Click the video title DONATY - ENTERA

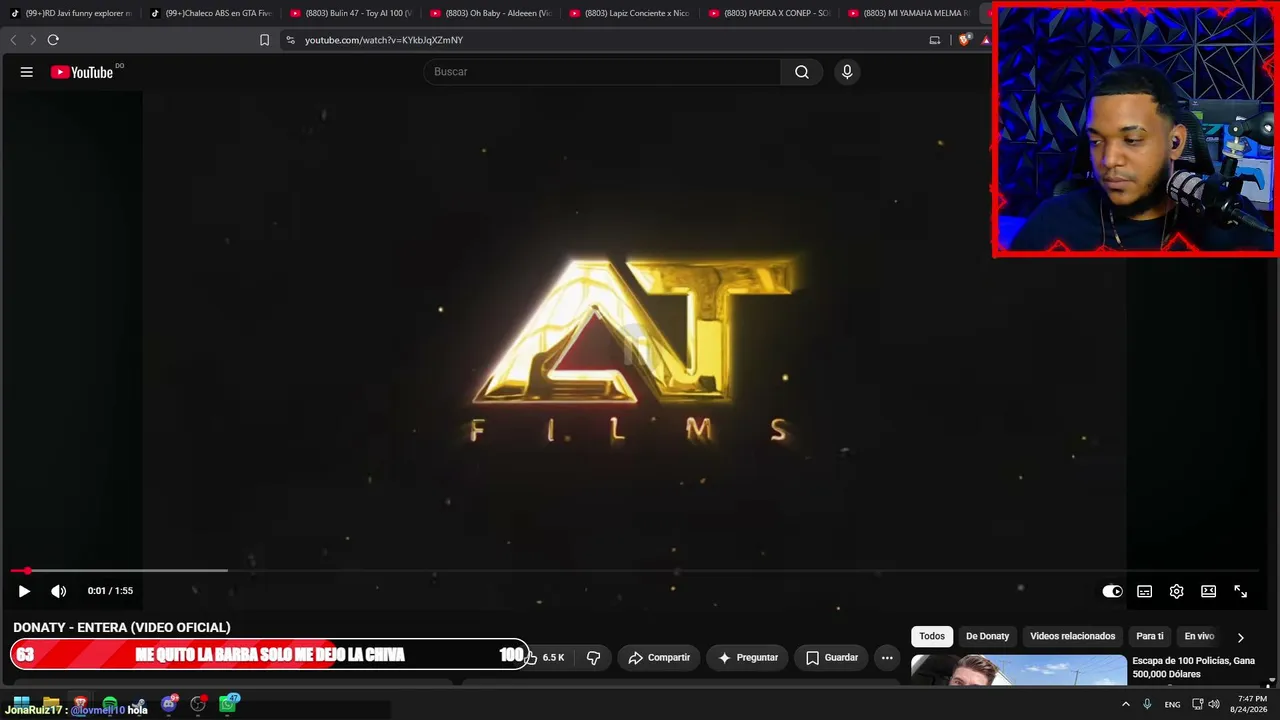point(122,627)
